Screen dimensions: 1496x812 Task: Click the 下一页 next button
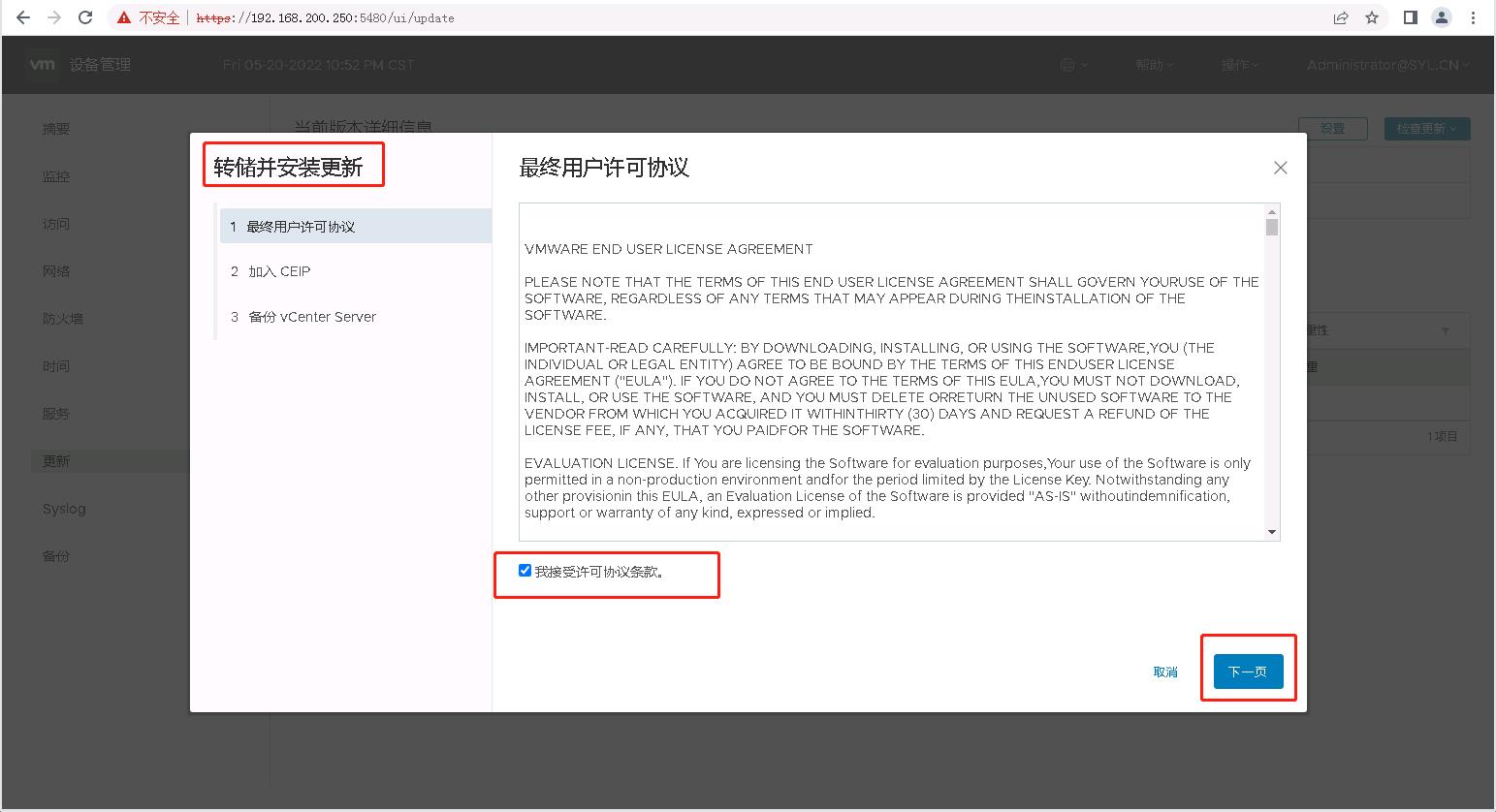click(1248, 671)
